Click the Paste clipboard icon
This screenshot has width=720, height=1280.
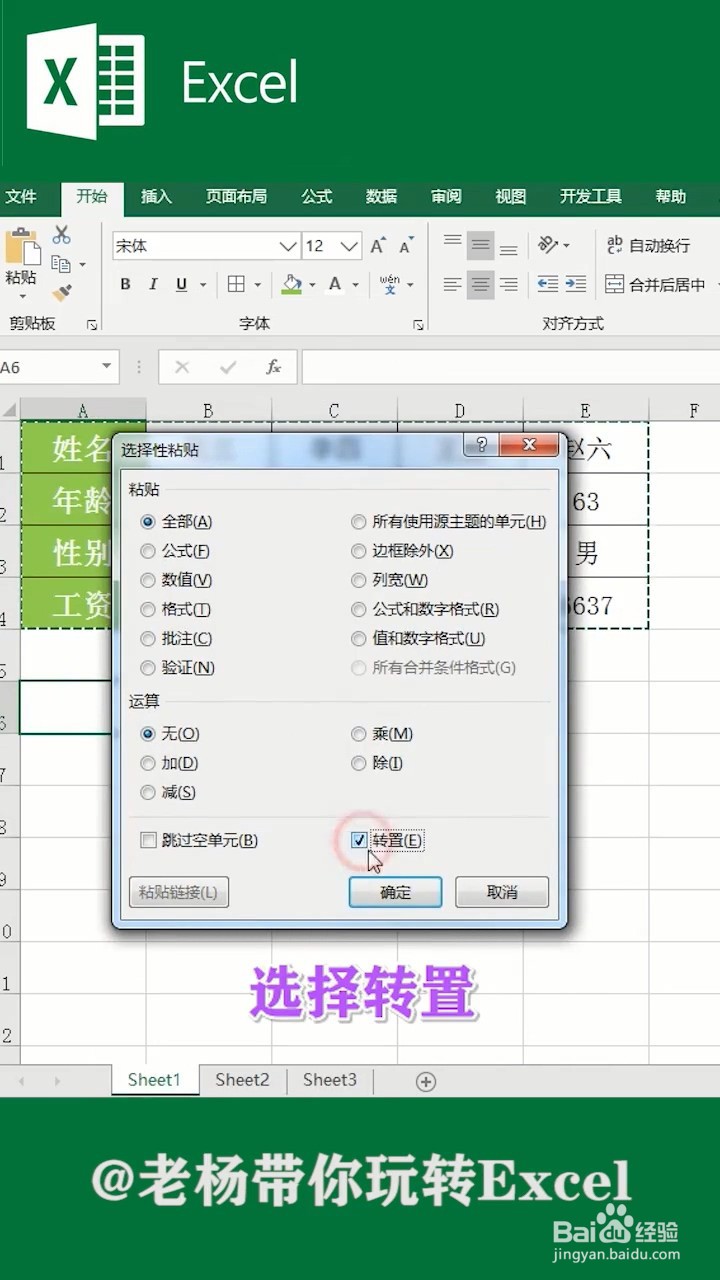(21, 247)
